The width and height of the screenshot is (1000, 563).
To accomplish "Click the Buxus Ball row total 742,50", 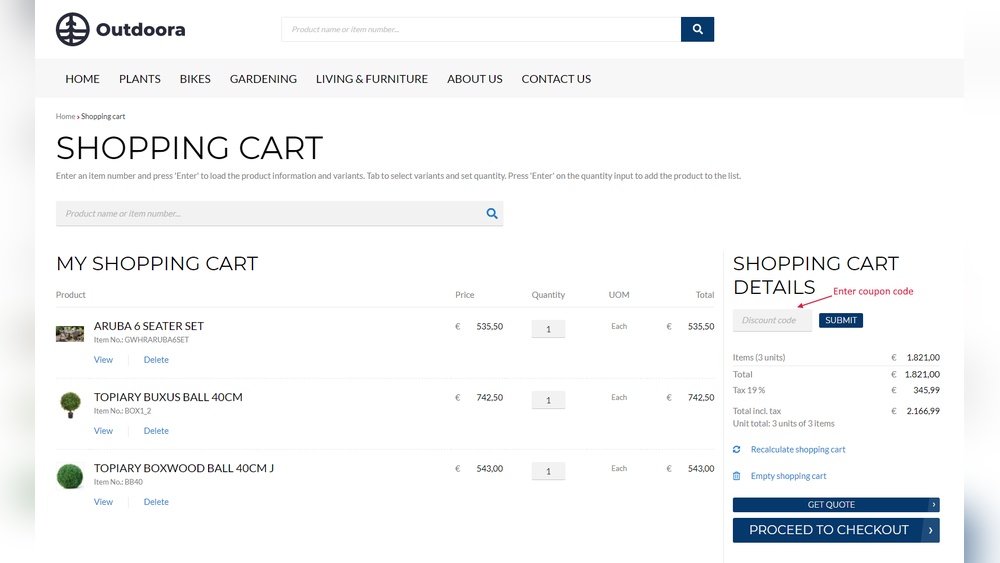I will pos(701,397).
